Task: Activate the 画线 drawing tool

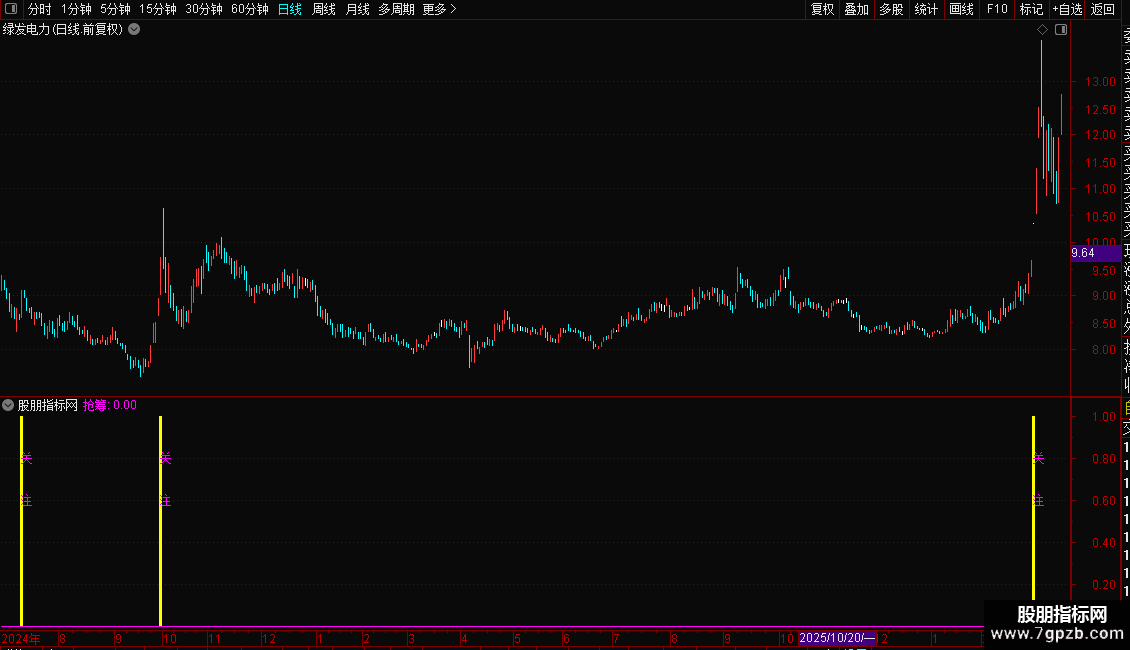Action: [x=961, y=9]
